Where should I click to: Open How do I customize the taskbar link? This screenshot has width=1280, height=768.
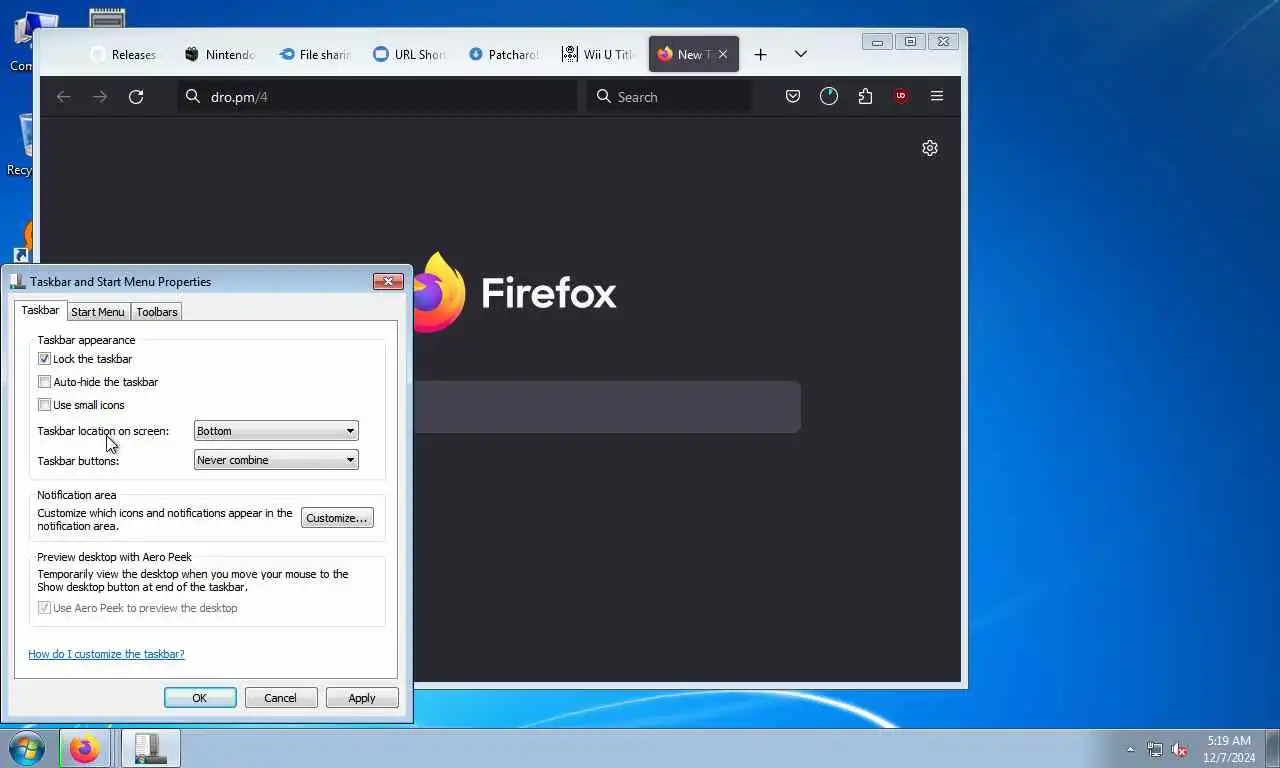106,654
